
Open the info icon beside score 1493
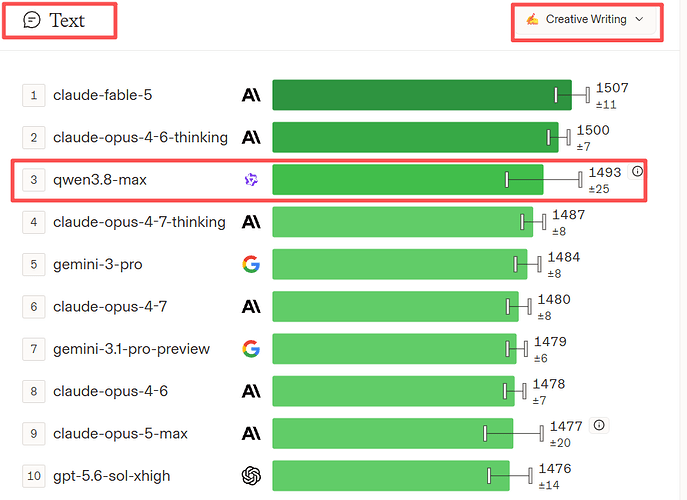pyautogui.click(x=637, y=171)
